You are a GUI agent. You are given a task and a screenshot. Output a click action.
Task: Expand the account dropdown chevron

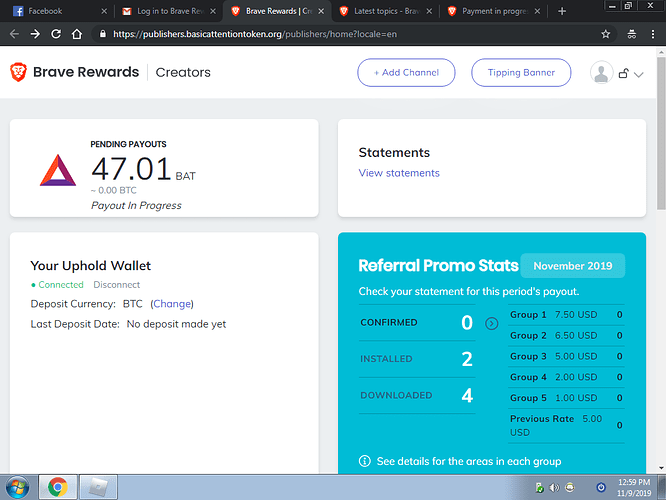638,75
